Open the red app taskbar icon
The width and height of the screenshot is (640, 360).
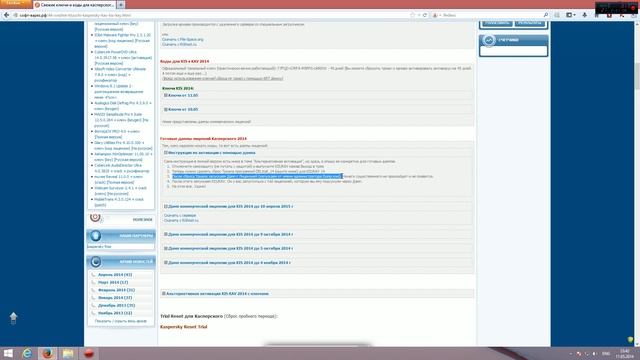tap(89, 353)
